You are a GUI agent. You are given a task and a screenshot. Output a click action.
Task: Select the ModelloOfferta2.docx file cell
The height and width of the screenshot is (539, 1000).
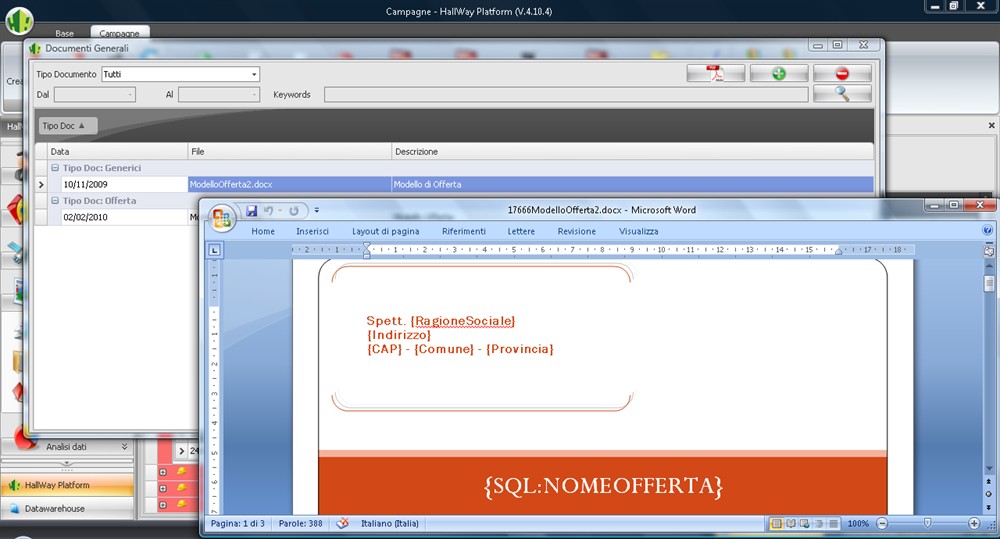pos(290,184)
